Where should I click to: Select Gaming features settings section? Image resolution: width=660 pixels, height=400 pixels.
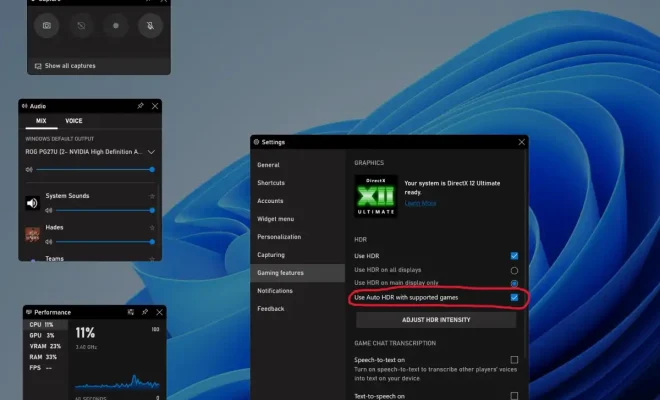297,273
